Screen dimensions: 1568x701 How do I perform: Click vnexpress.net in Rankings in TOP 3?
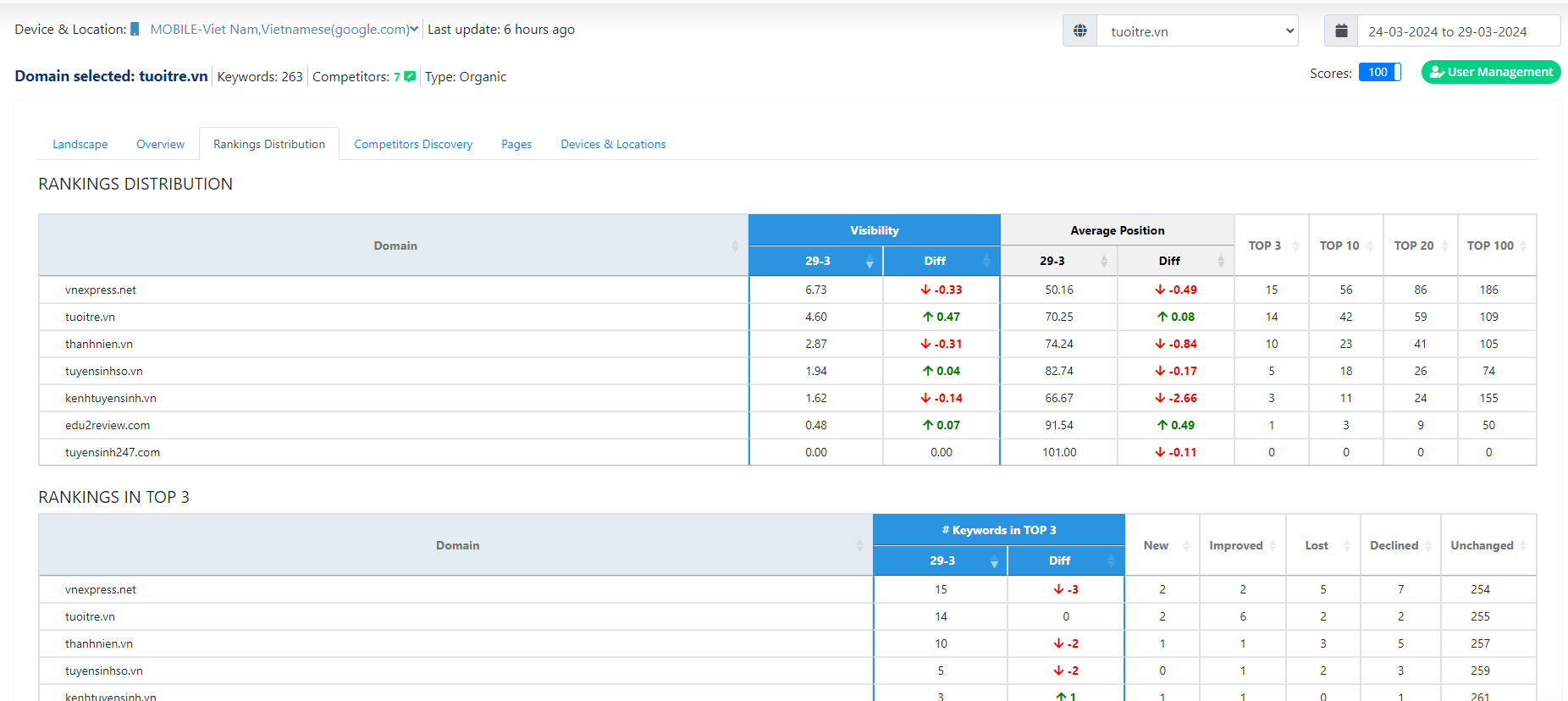pyautogui.click(x=101, y=589)
